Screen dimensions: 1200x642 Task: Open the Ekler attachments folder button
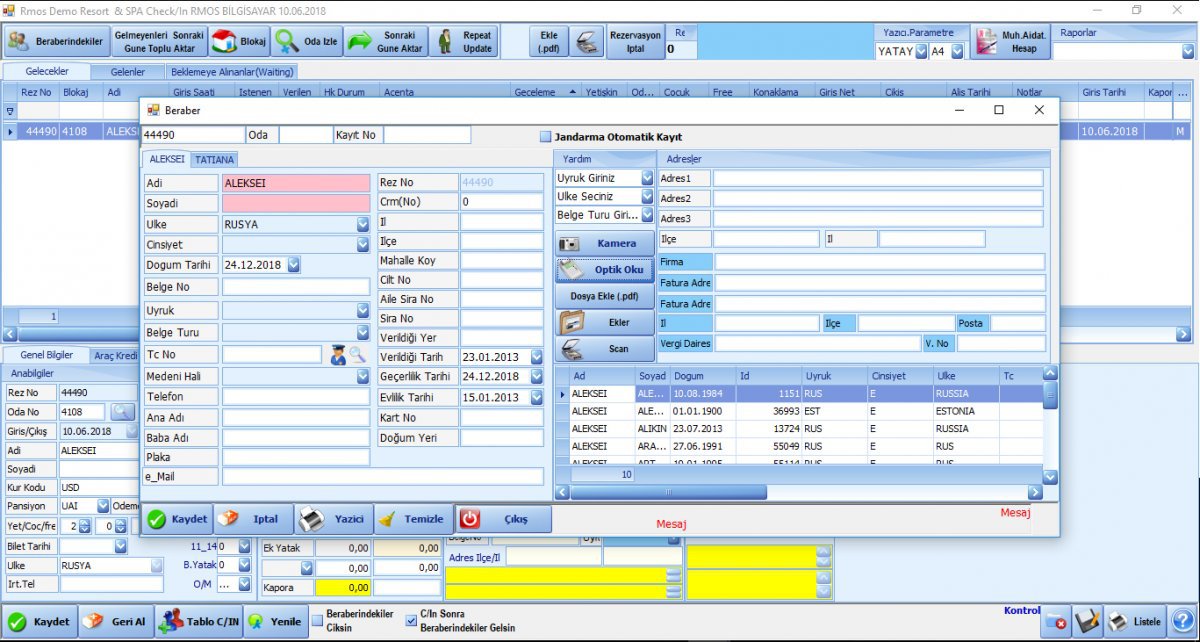point(604,323)
